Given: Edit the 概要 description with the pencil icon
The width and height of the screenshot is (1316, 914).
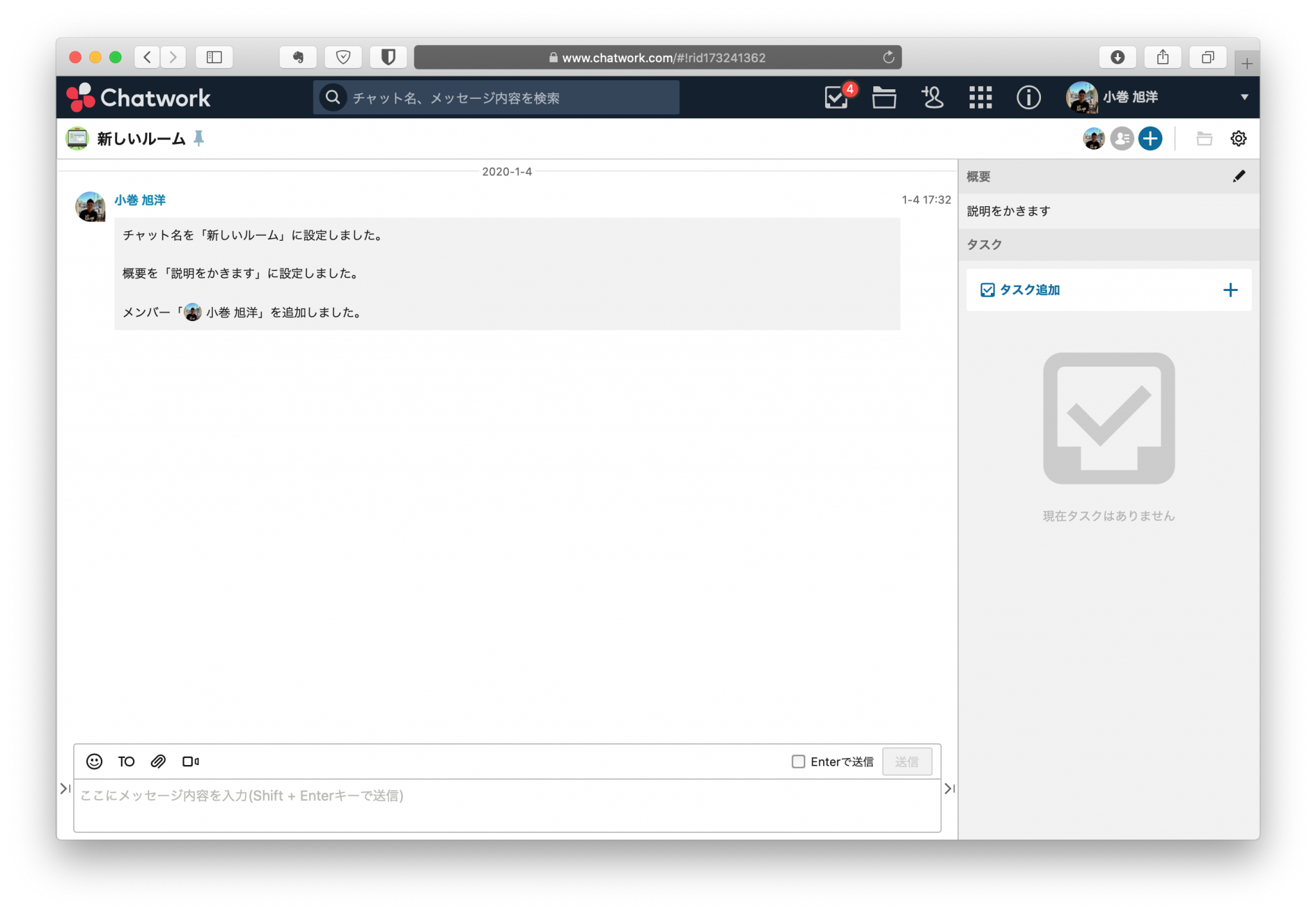Looking at the screenshot, I should pyautogui.click(x=1240, y=175).
